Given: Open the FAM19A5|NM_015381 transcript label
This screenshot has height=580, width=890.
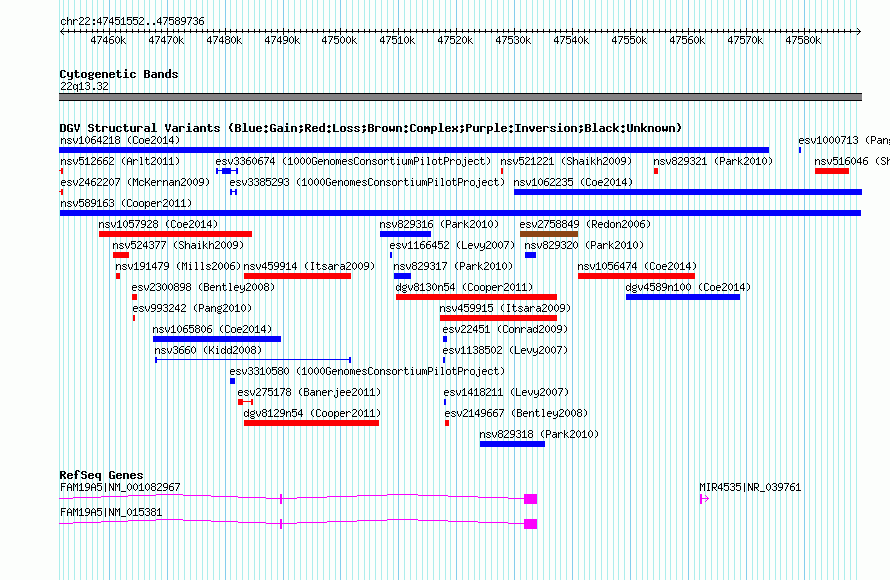Looking at the screenshot, I should 111,512.
